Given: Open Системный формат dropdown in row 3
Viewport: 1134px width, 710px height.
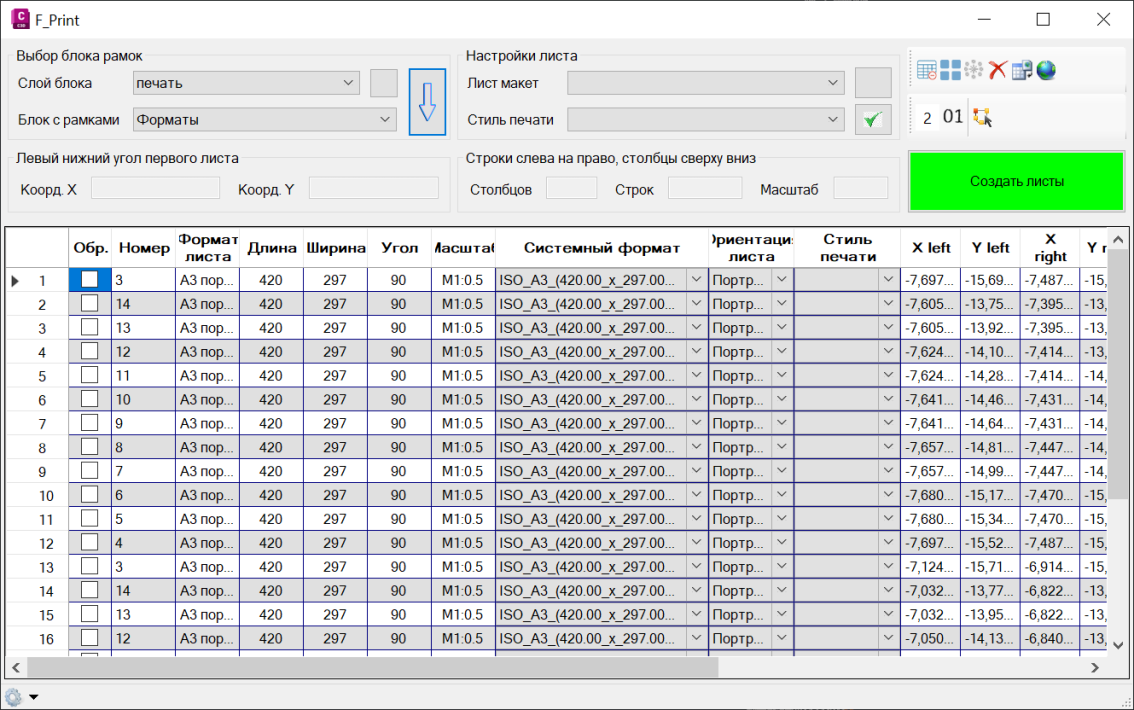Looking at the screenshot, I should [697, 327].
